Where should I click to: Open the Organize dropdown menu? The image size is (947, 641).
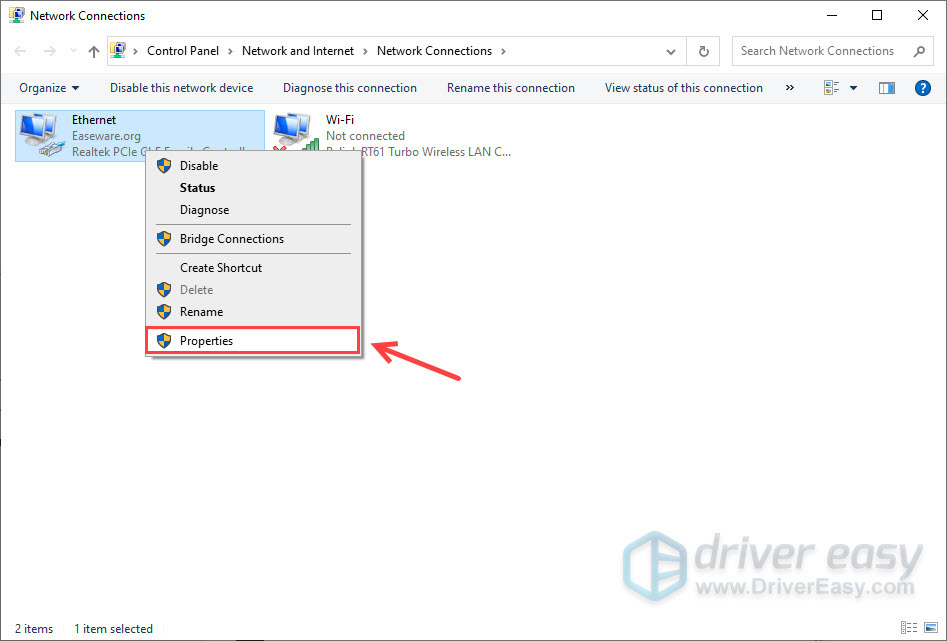(49, 88)
